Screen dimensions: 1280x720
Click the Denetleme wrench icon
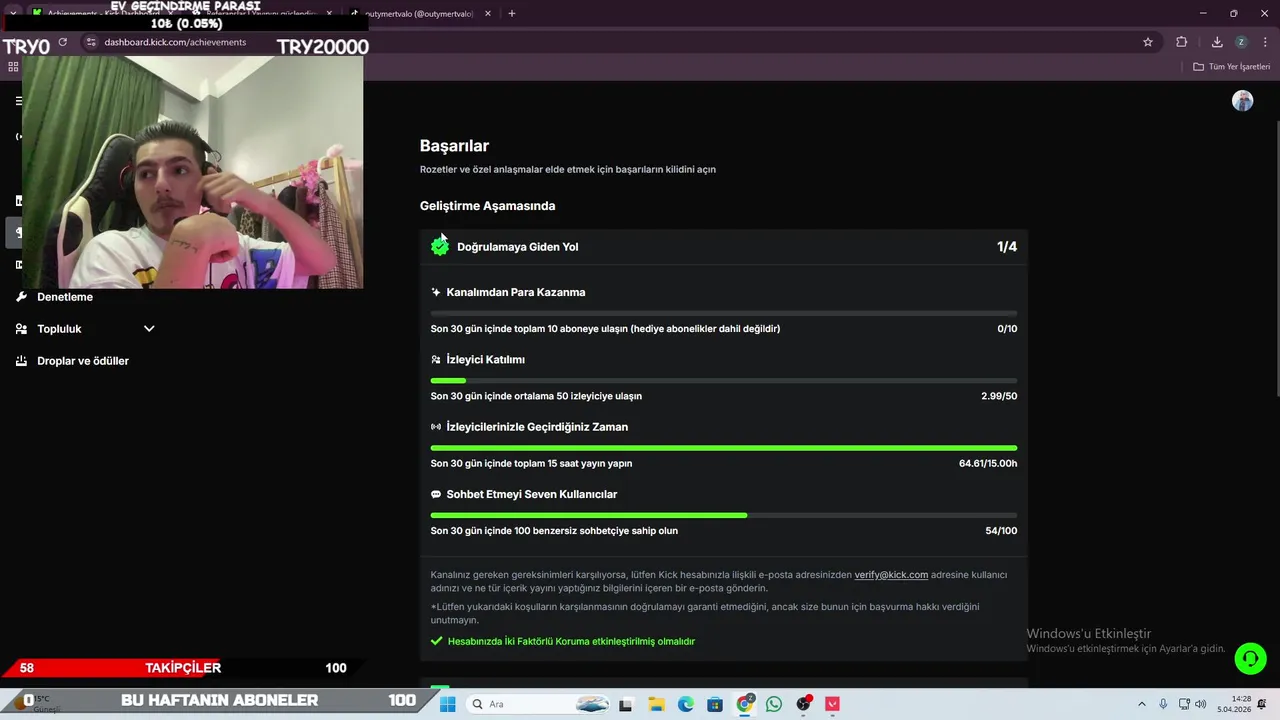click(21, 297)
